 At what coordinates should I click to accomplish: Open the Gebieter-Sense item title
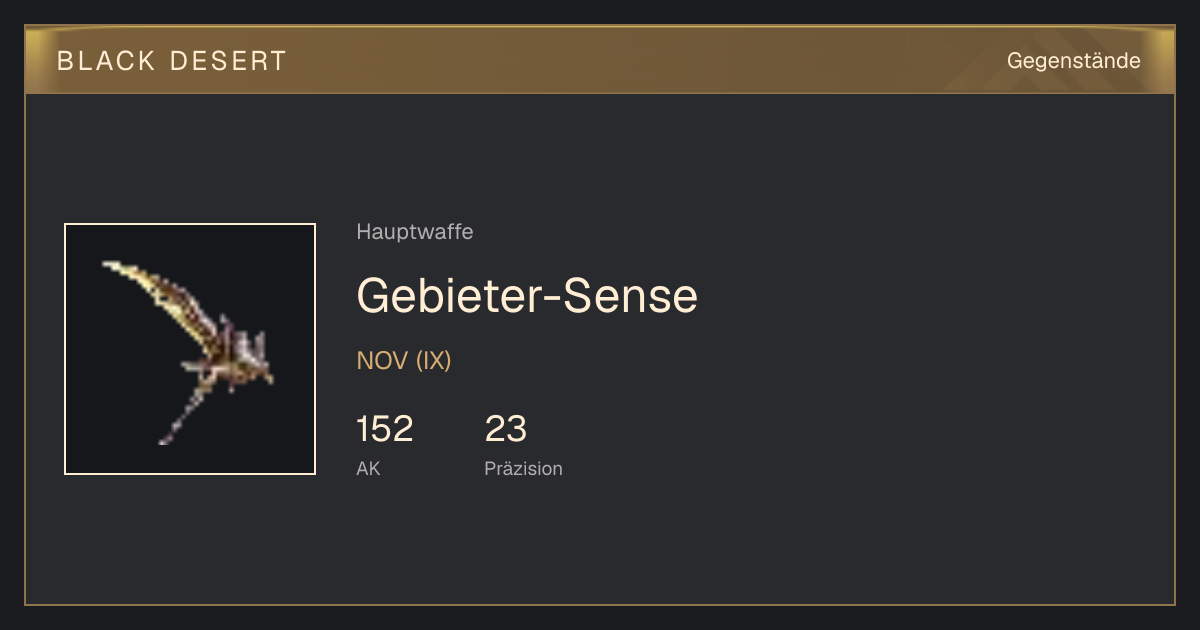coord(527,296)
